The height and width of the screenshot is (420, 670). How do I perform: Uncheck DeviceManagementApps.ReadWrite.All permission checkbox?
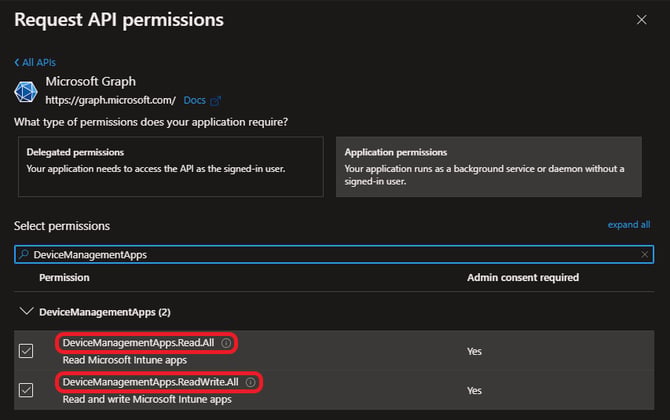point(26,390)
